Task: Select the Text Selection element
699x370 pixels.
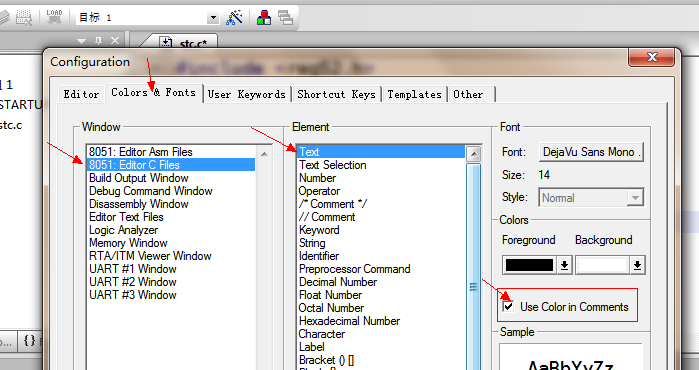Action: tap(381, 165)
